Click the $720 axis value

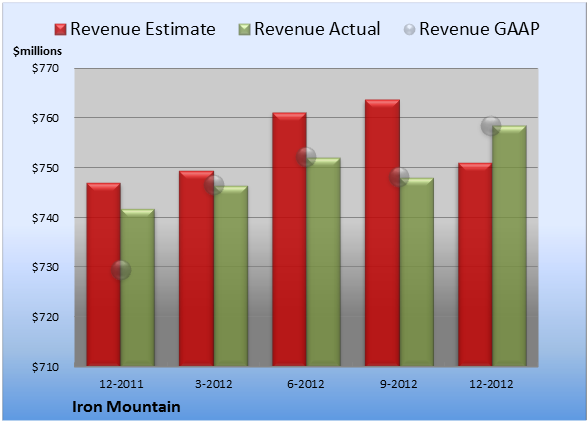coord(45,317)
